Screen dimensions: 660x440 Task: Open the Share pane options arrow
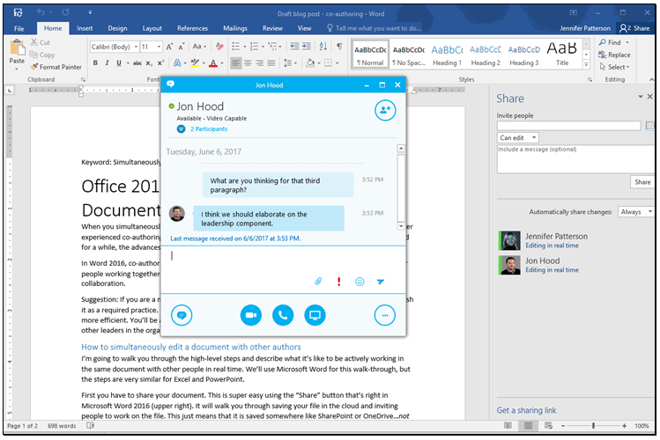click(x=640, y=97)
